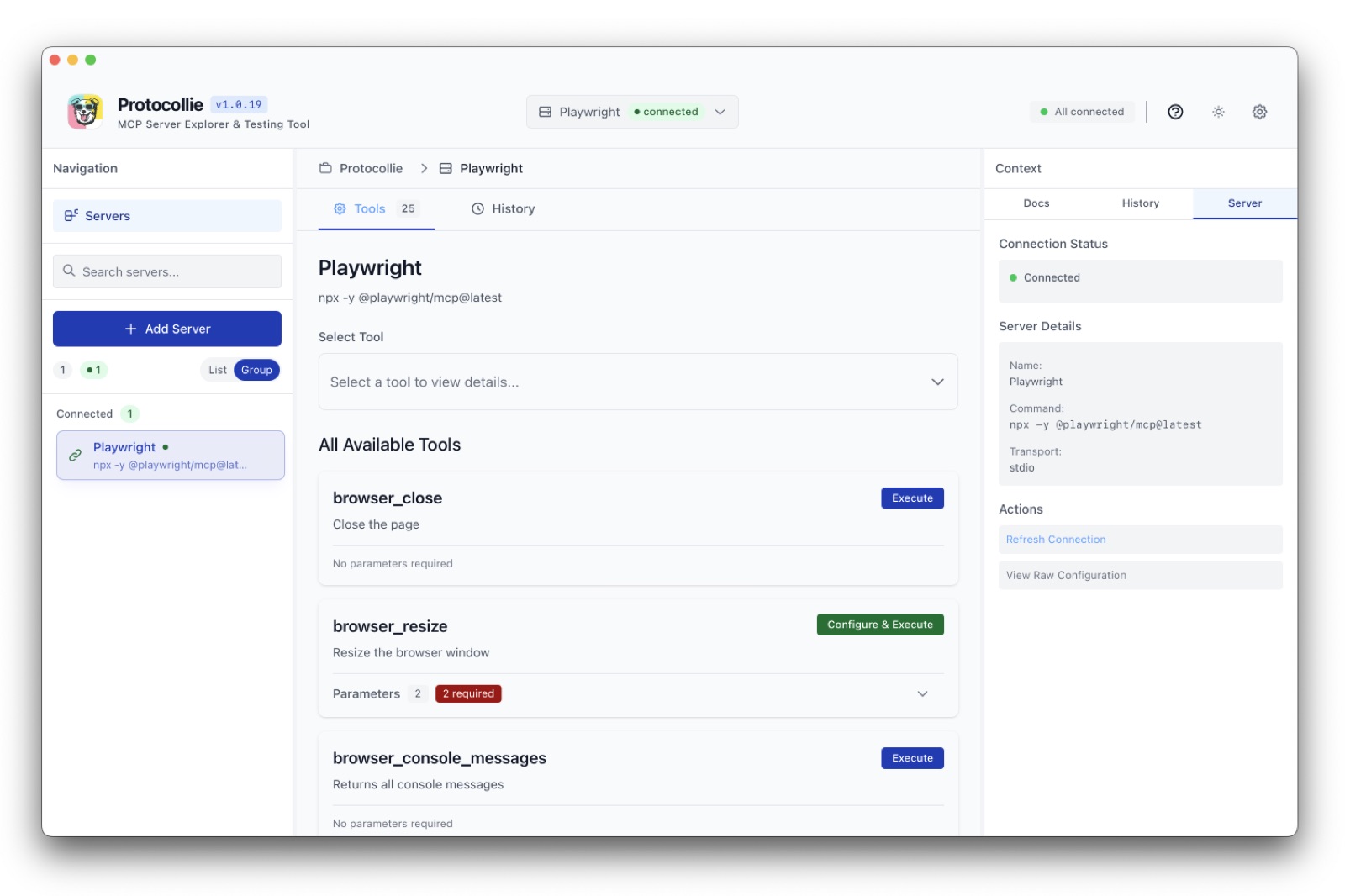Click the search magnifier icon in sidebar
The image size is (1345, 896).
[69, 271]
